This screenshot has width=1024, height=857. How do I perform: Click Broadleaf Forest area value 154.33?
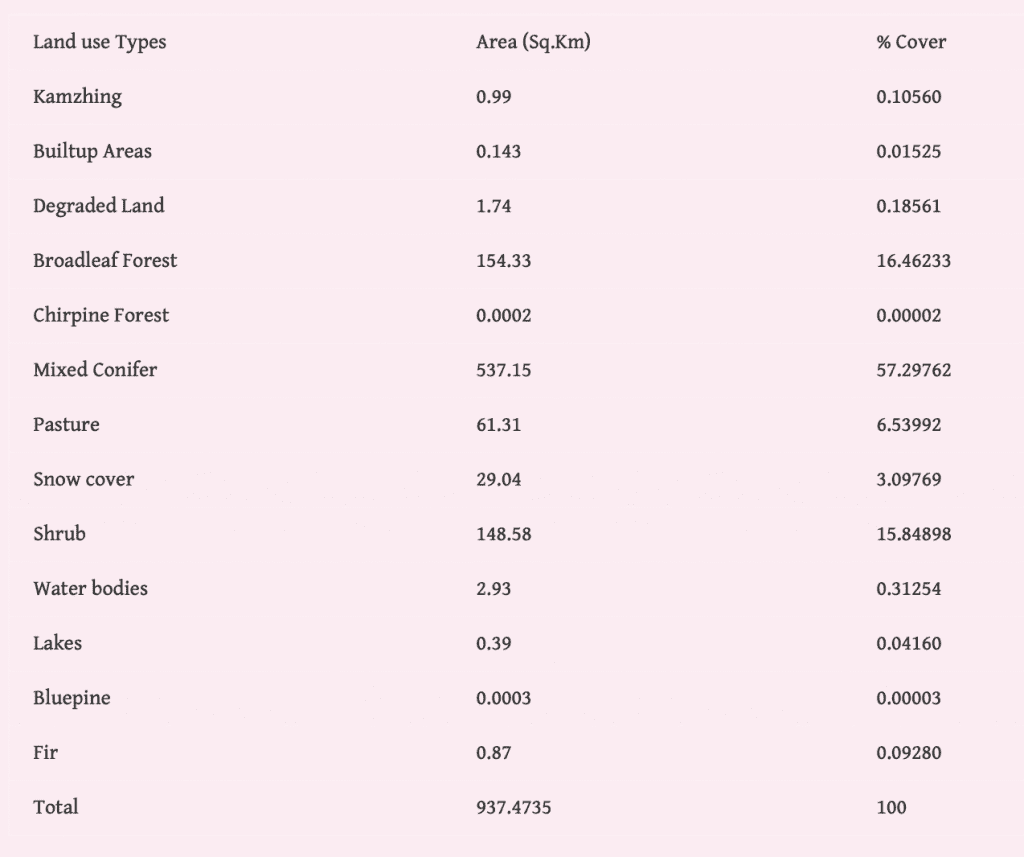click(503, 261)
